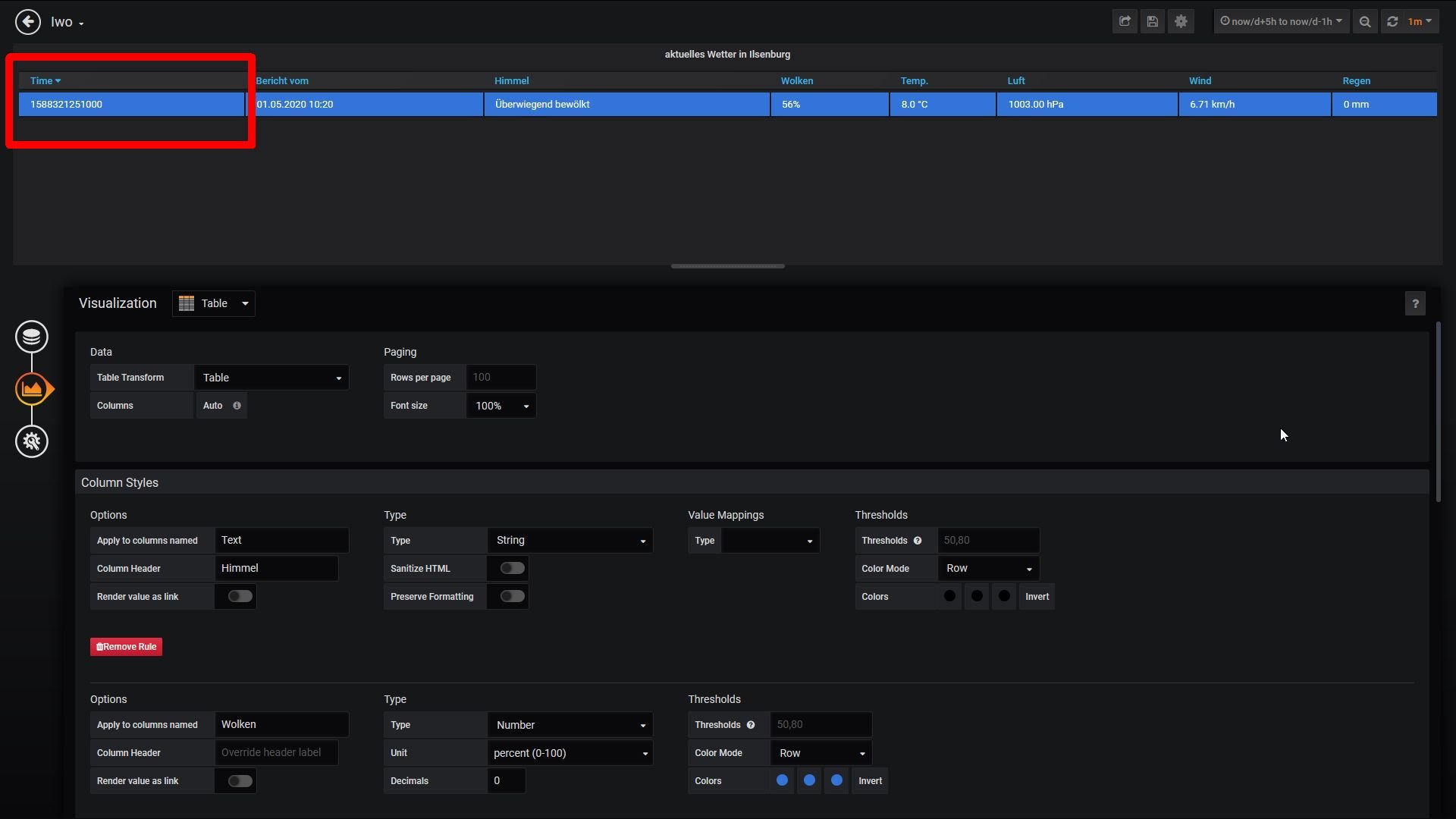1456x819 pixels.
Task: Open dashboard settings gear icon
Action: pyautogui.click(x=1181, y=21)
